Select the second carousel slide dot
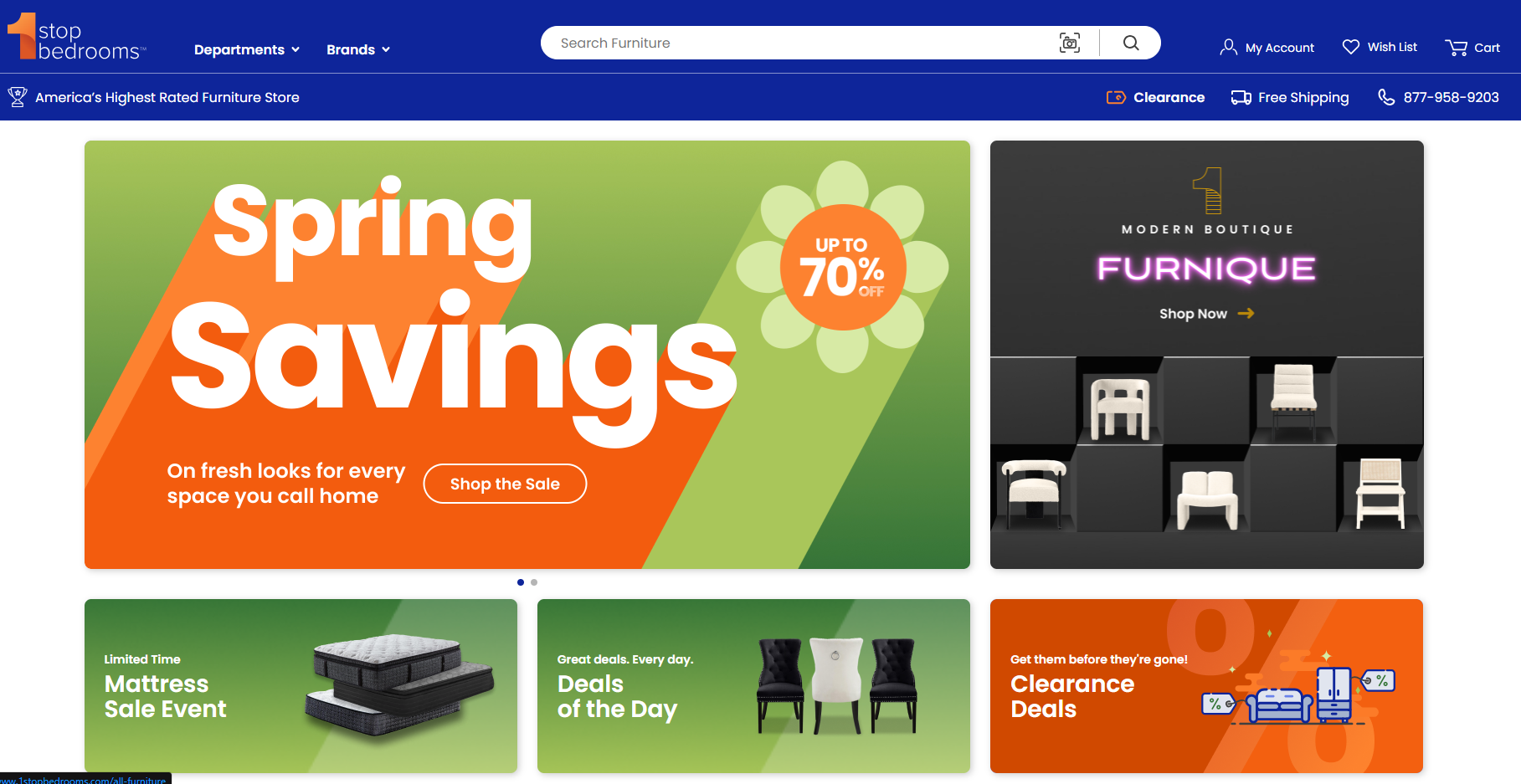Viewport: 1521px width, 784px height. (x=534, y=582)
